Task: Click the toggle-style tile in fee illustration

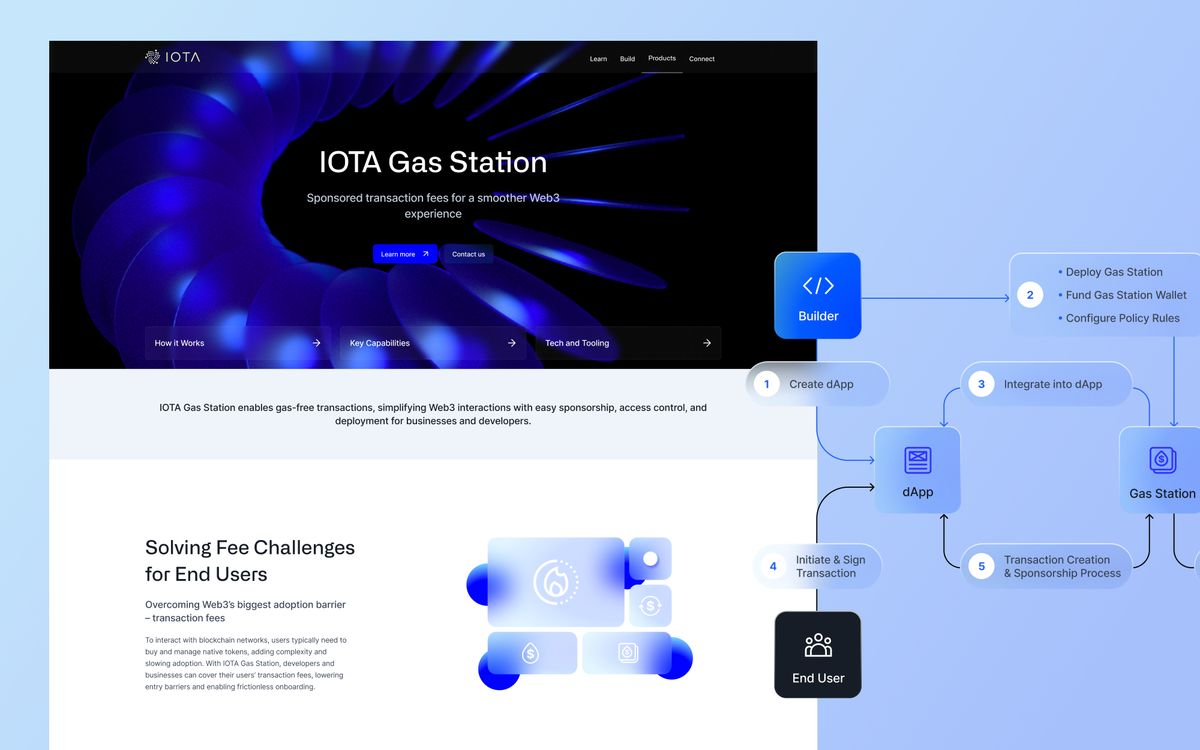Action: click(650, 559)
